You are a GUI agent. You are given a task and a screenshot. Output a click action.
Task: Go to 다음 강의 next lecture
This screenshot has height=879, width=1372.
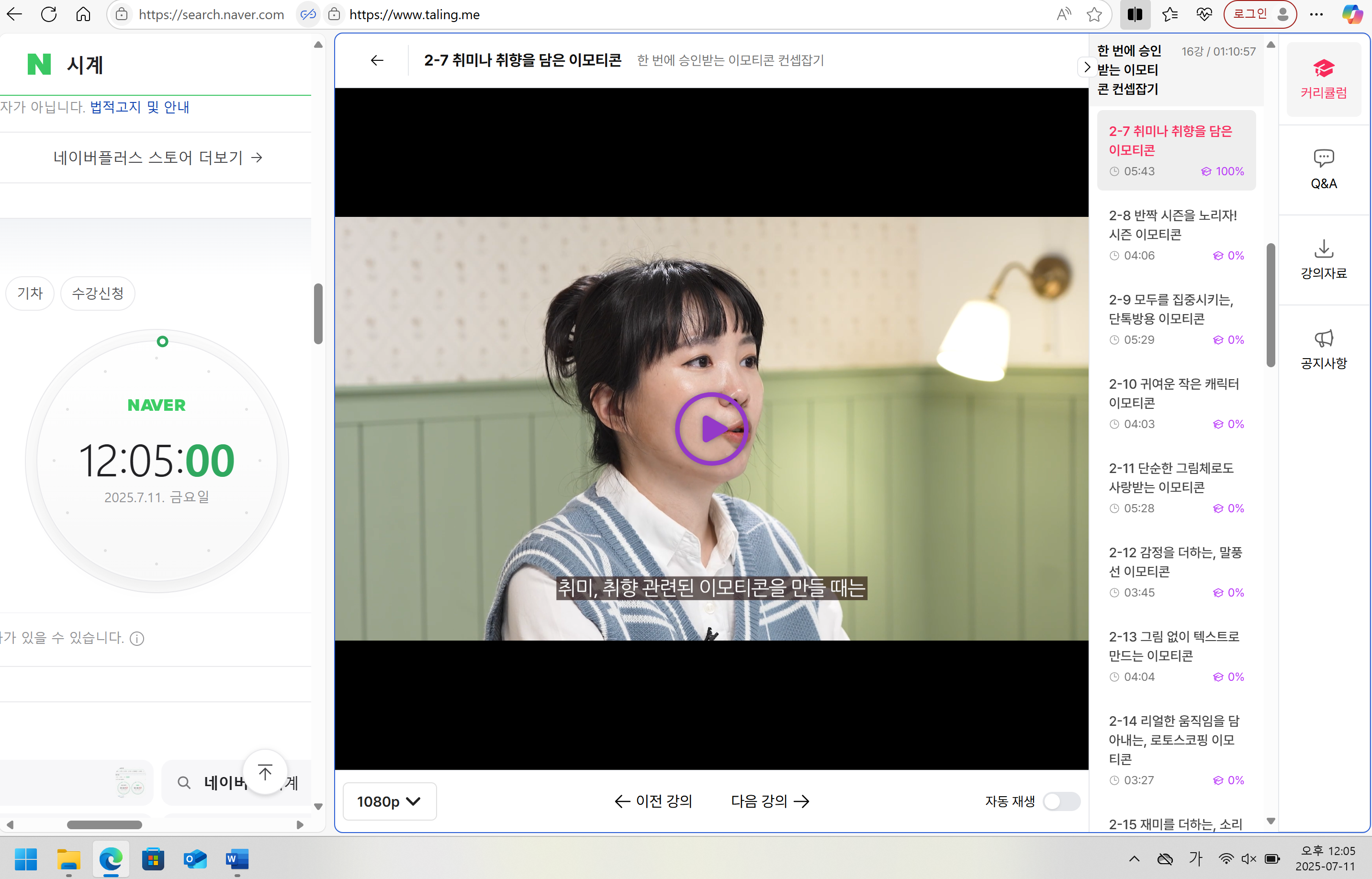click(x=769, y=801)
